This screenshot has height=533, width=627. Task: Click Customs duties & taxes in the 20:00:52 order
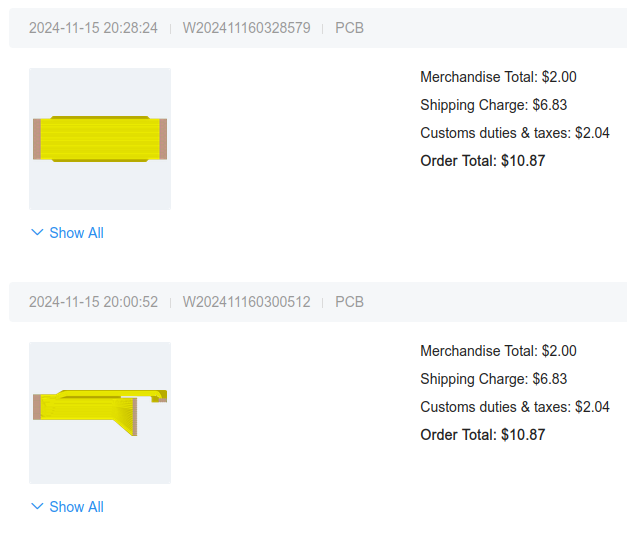point(514,407)
